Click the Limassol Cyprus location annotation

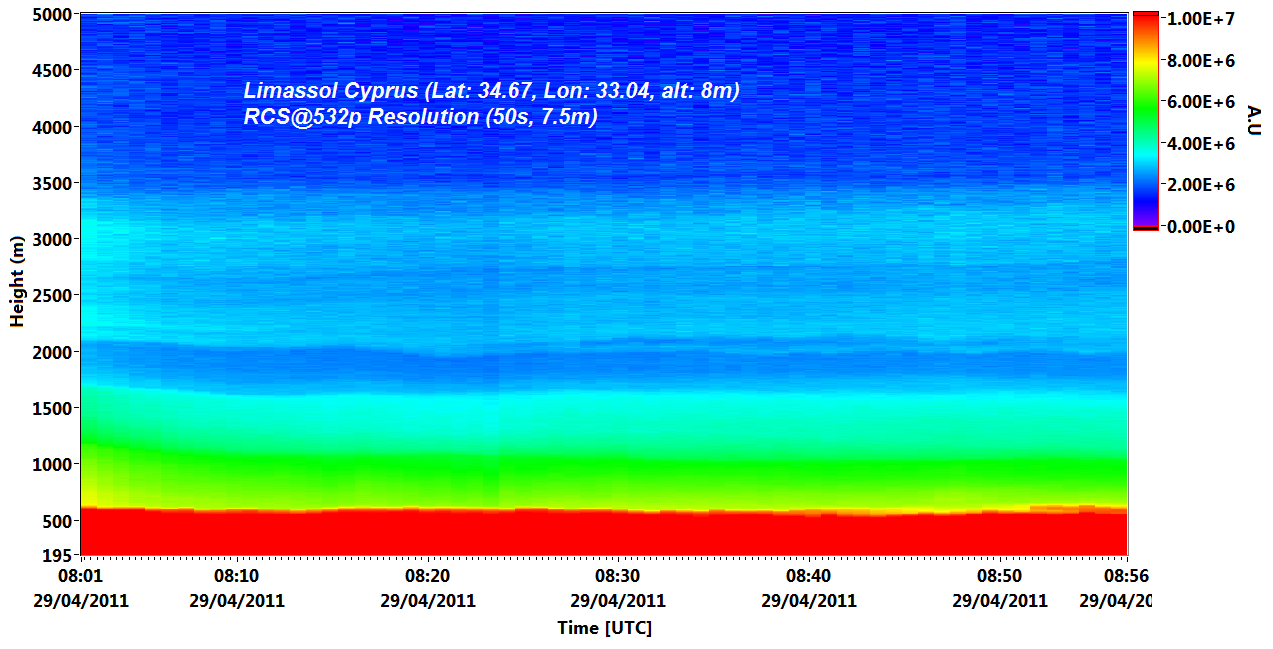click(x=491, y=91)
